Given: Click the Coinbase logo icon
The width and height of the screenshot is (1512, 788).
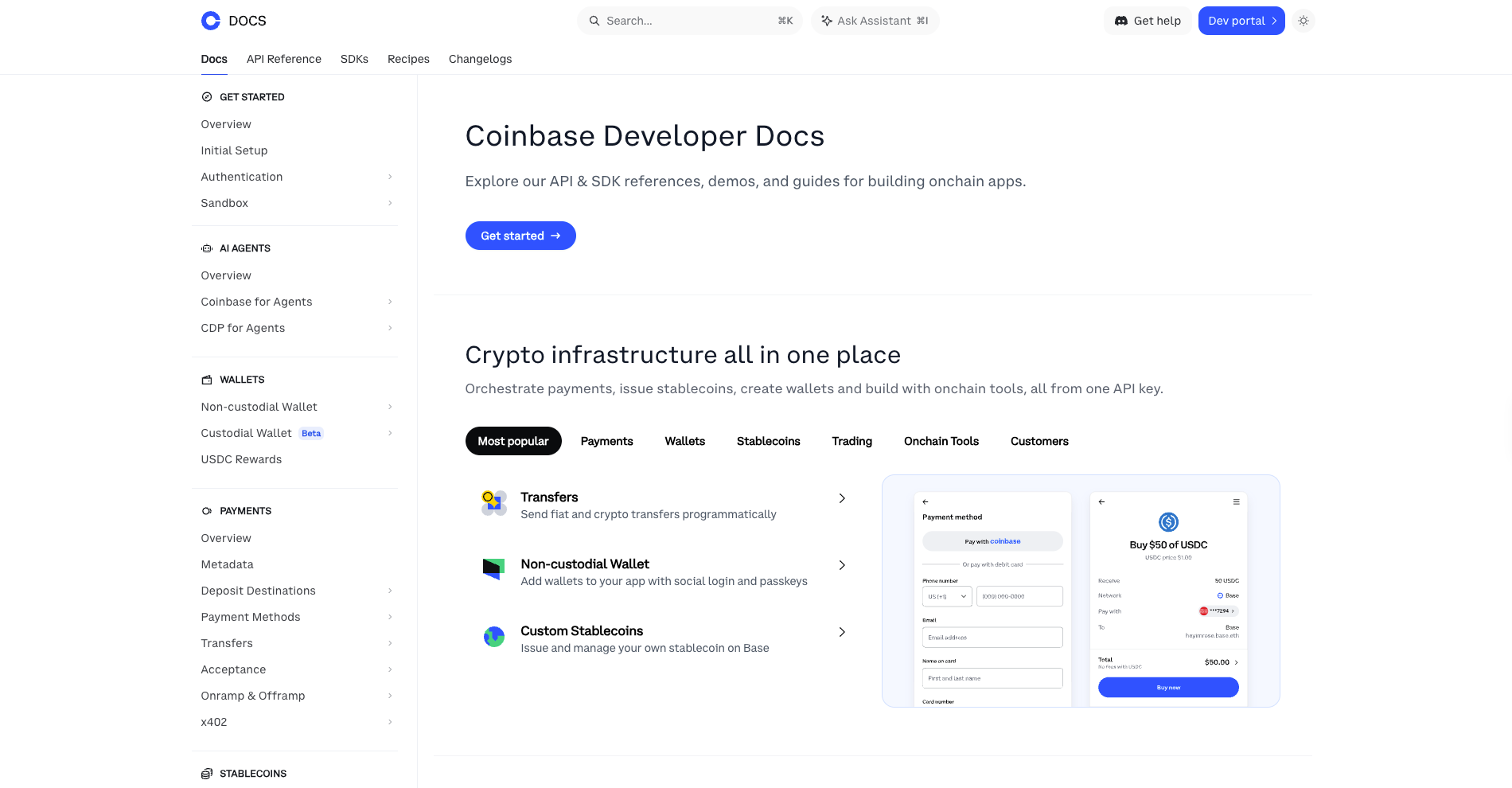Looking at the screenshot, I should [211, 21].
